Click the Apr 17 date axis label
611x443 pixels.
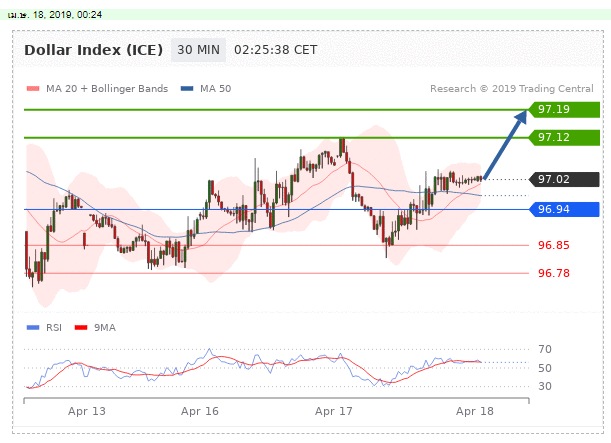[334, 411]
